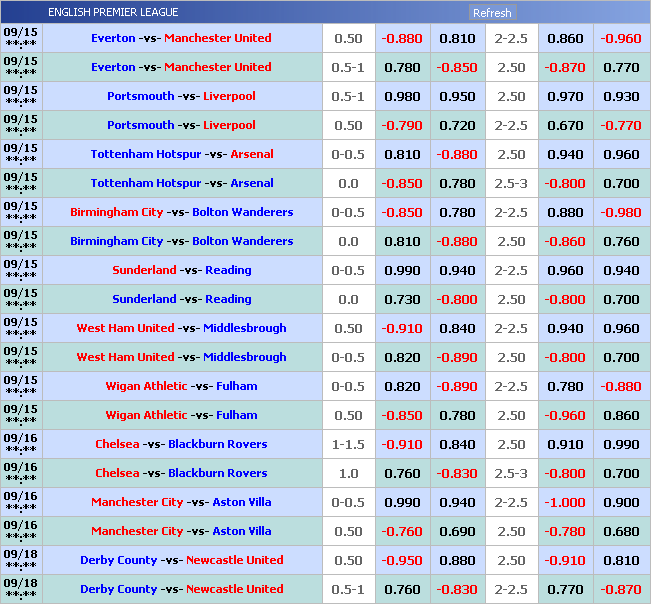This screenshot has height=604, width=651.
Task: Select -0.950 odds for Derby County vs Newcastle
Action: pyautogui.click(x=401, y=560)
